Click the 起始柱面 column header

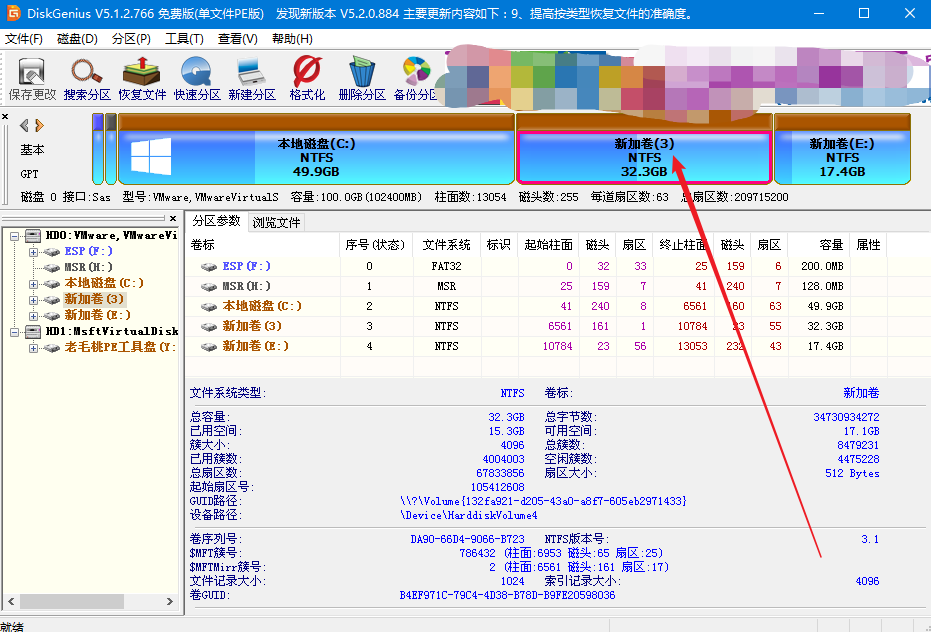(549, 245)
